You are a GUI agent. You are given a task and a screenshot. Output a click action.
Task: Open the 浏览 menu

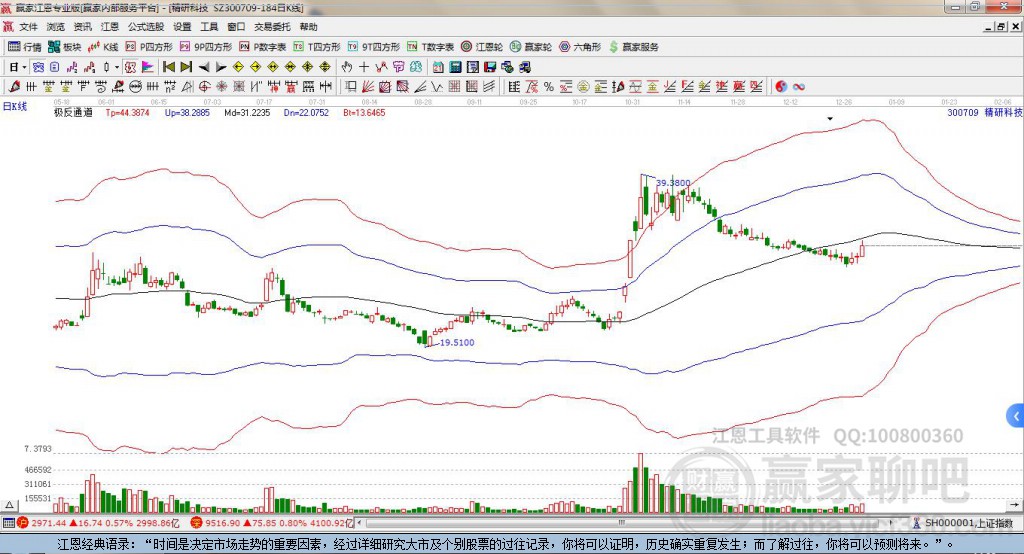[56, 27]
